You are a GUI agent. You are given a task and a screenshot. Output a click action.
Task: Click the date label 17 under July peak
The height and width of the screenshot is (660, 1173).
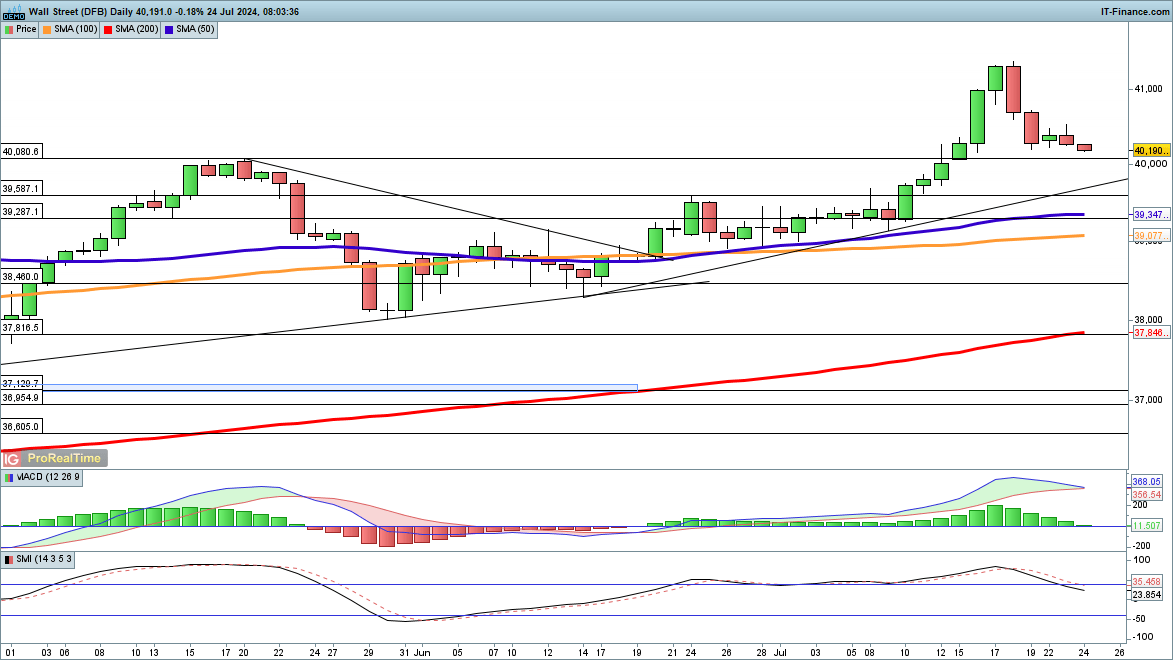[995, 653]
